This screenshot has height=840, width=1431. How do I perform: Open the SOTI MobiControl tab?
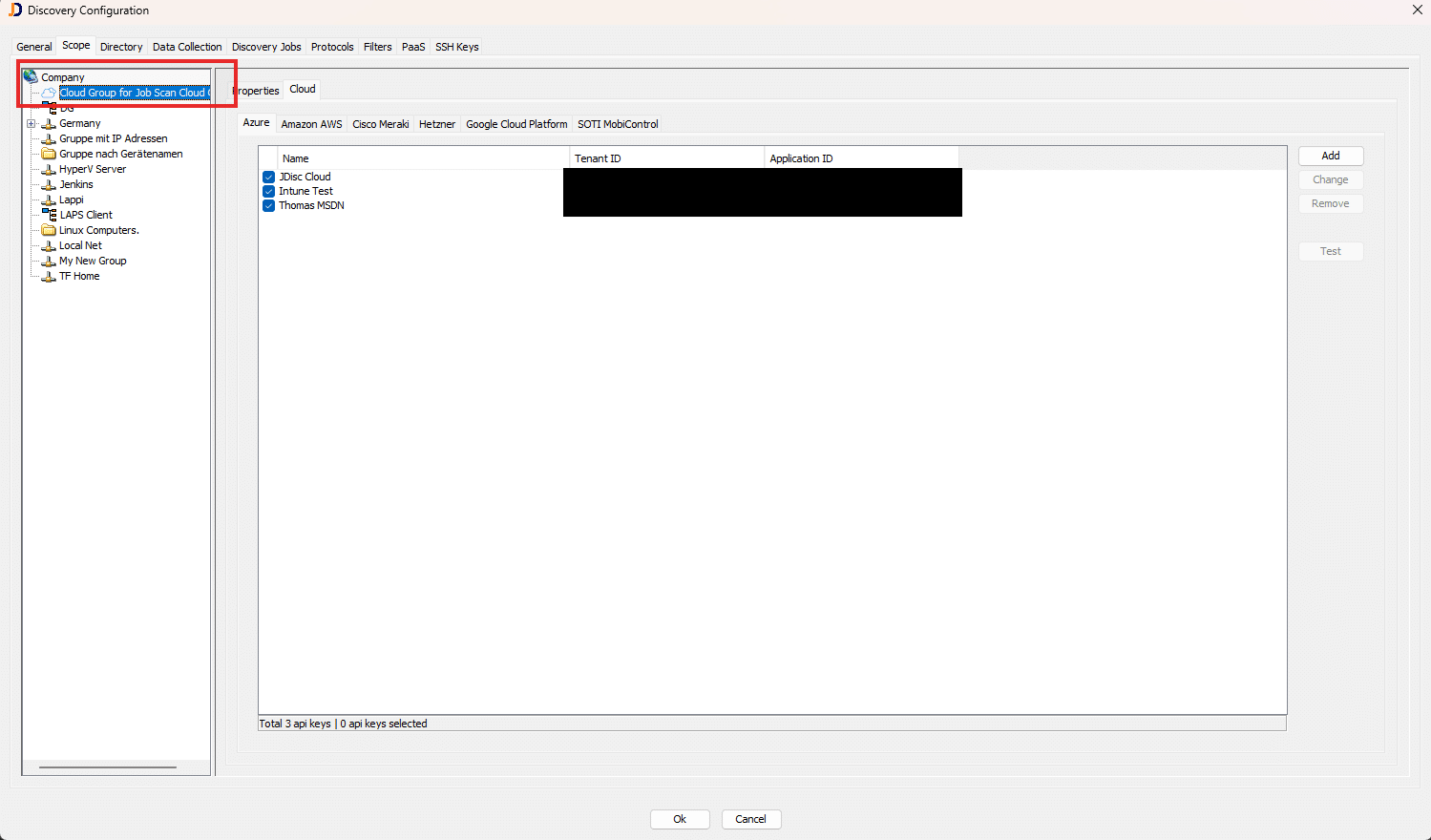click(618, 123)
